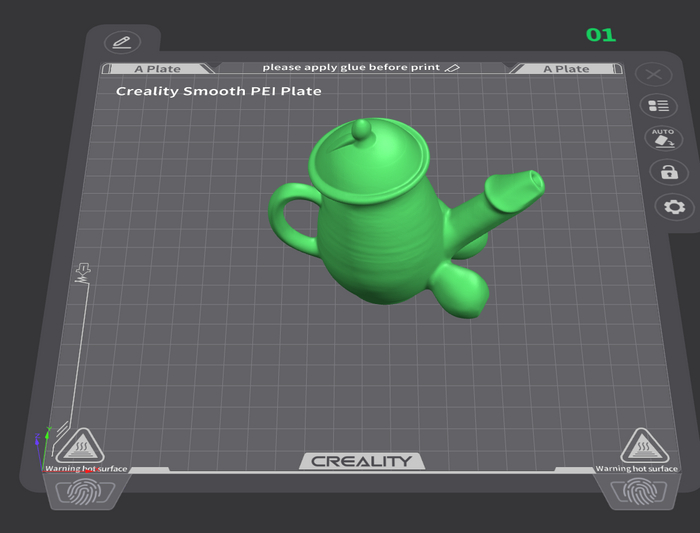Image resolution: width=700 pixels, height=533 pixels.
Task: Click plate number 01
Action: pos(600,35)
